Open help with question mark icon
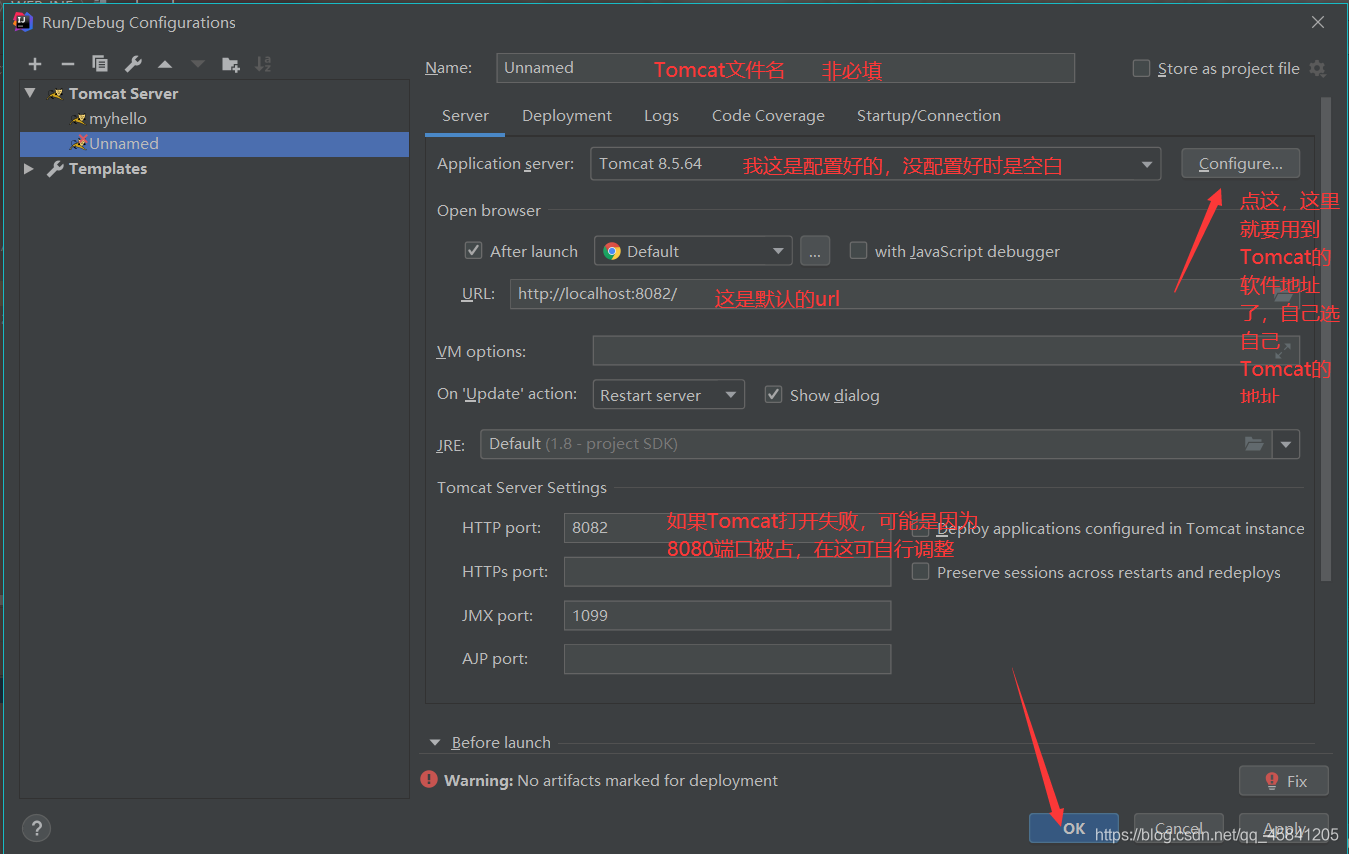The image size is (1349, 854). [36, 828]
